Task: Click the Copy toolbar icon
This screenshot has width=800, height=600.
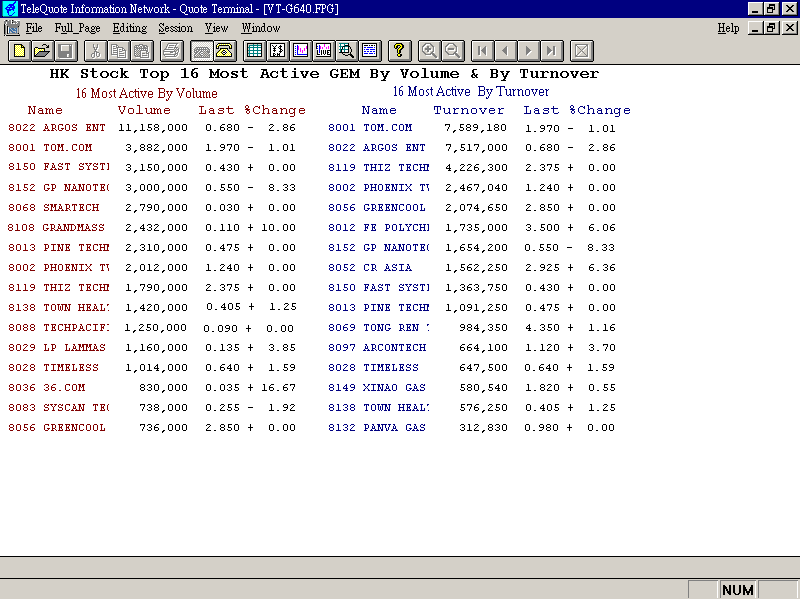Action: pos(118,51)
